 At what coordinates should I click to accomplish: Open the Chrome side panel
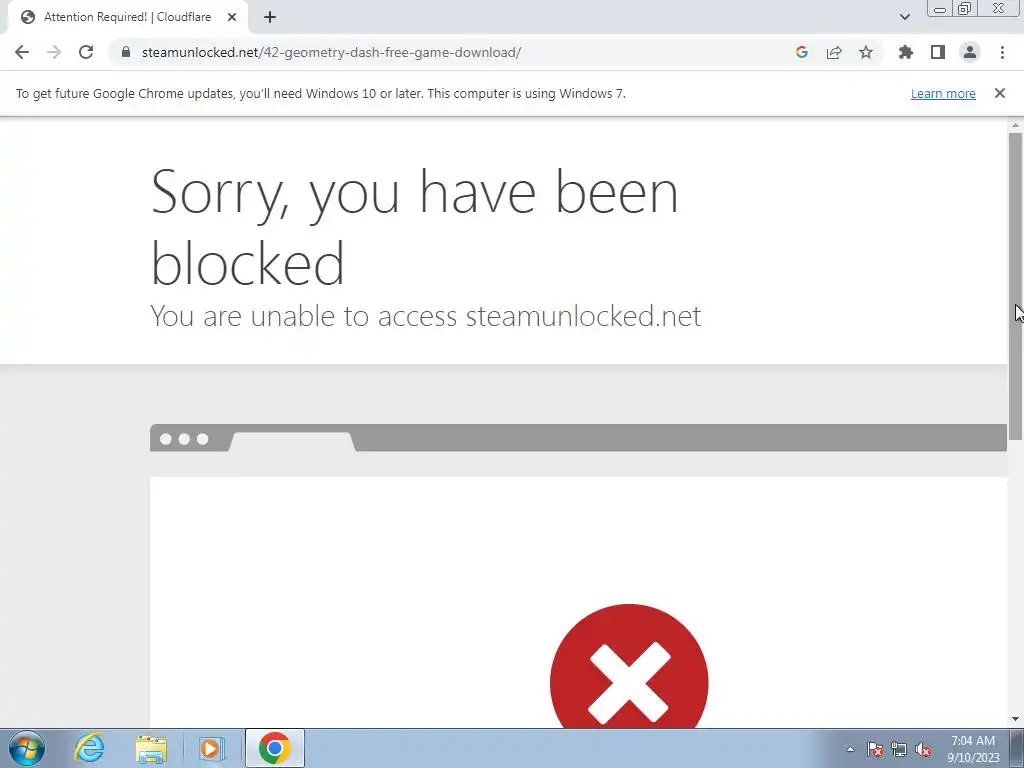(938, 52)
